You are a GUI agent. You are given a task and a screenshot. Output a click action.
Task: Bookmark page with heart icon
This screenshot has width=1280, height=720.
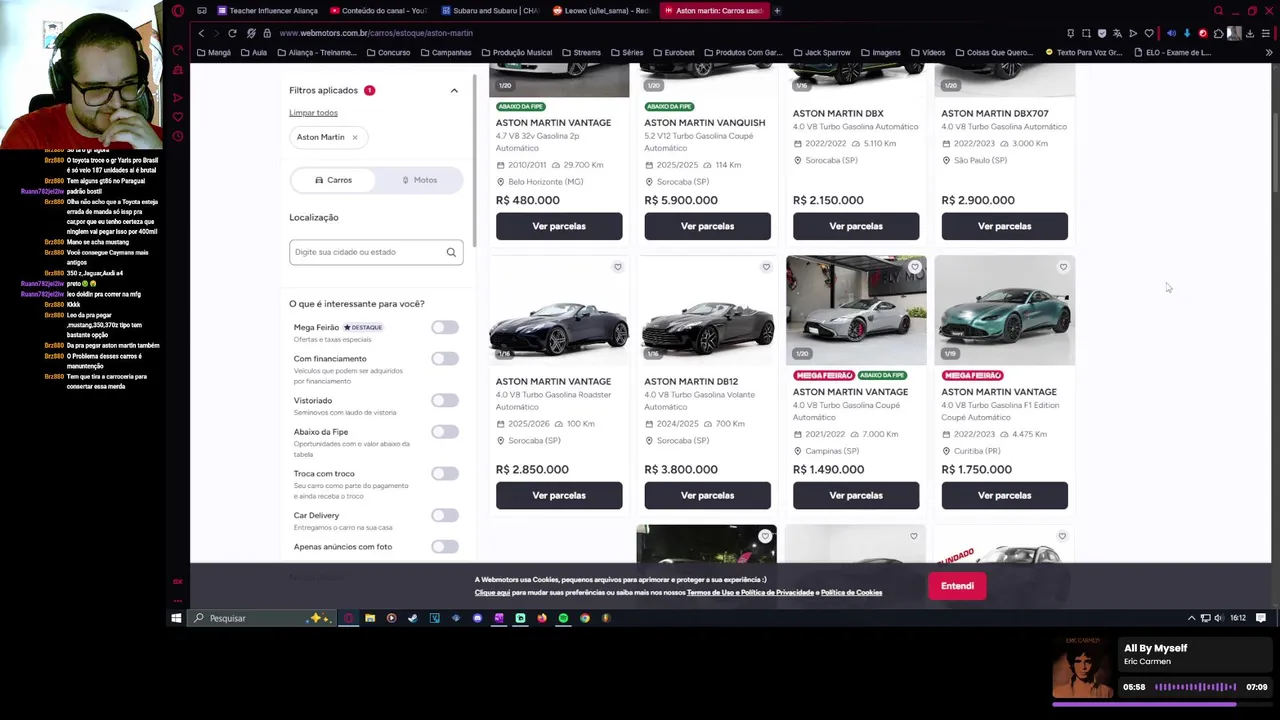click(x=1149, y=33)
